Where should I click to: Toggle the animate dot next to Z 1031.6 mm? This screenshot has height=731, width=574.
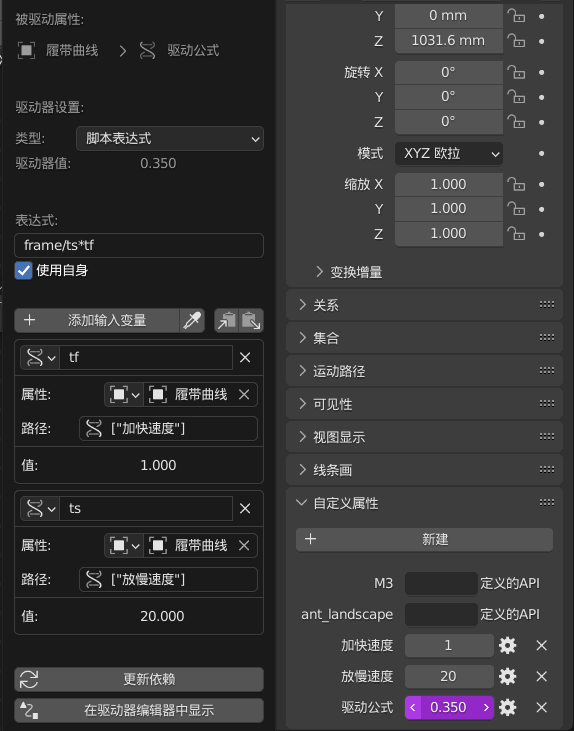pos(541,41)
